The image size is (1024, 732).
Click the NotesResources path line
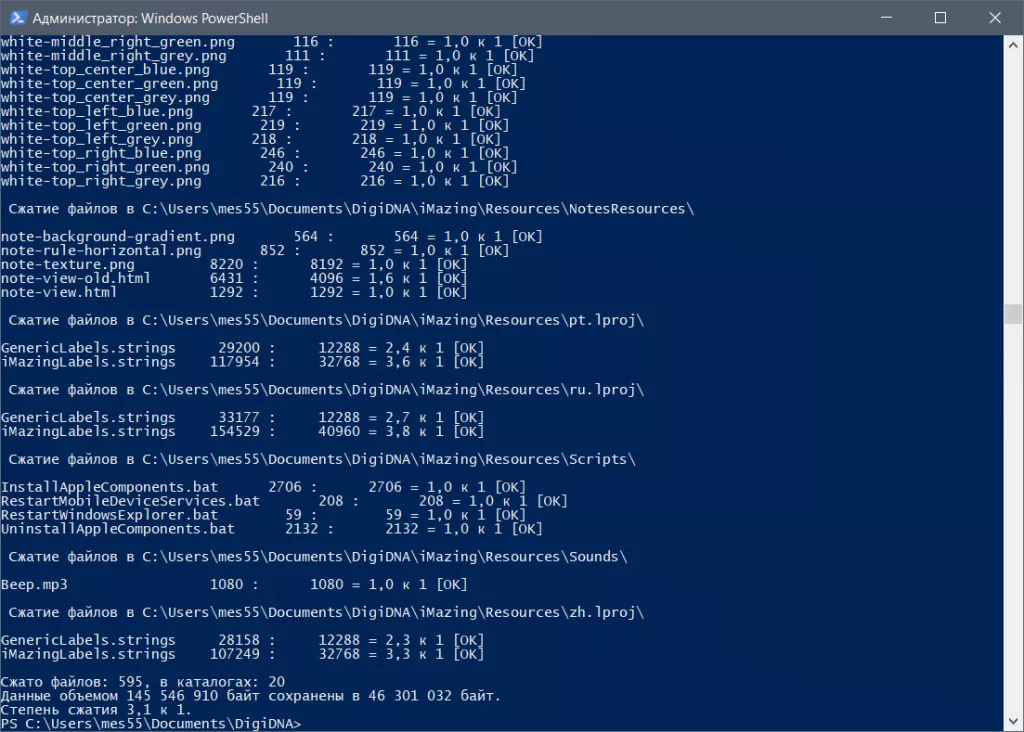(x=351, y=209)
